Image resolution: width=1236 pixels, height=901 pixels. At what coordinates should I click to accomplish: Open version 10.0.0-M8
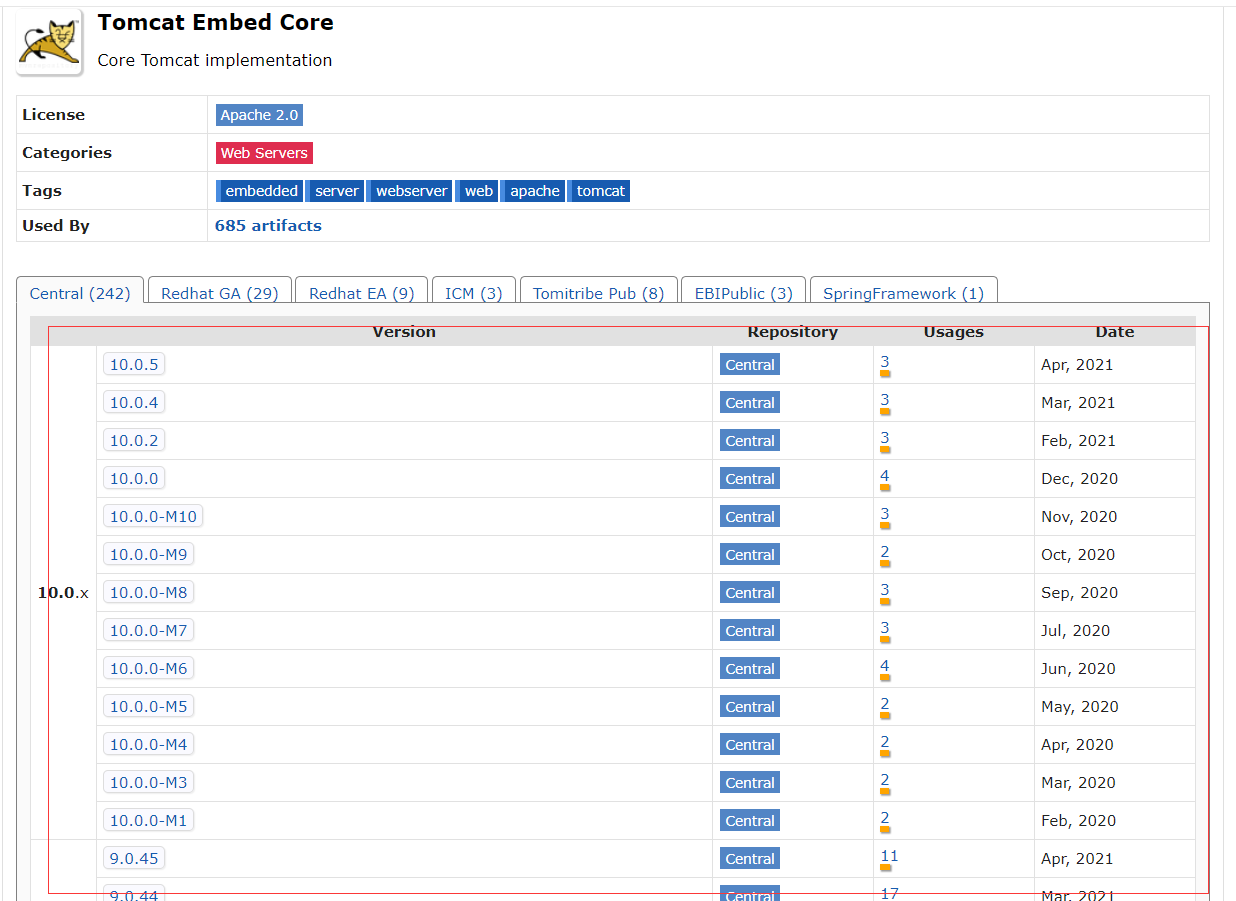click(x=148, y=593)
